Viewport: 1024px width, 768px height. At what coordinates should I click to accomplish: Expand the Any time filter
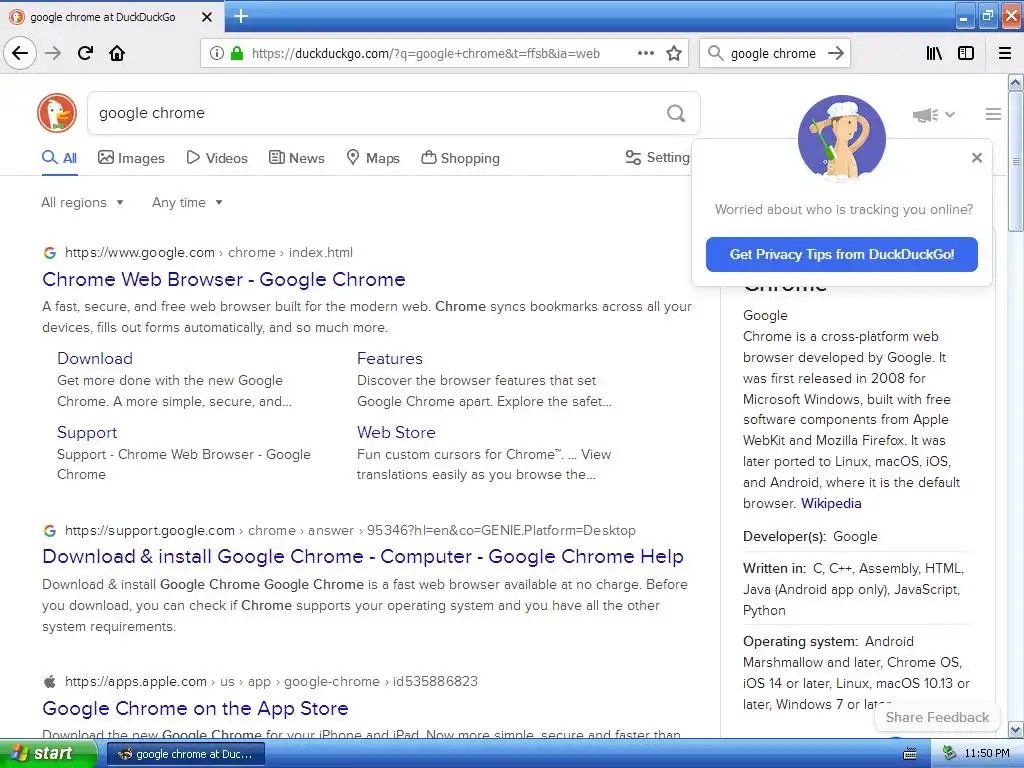pyautogui.click(x=187, y=202)
